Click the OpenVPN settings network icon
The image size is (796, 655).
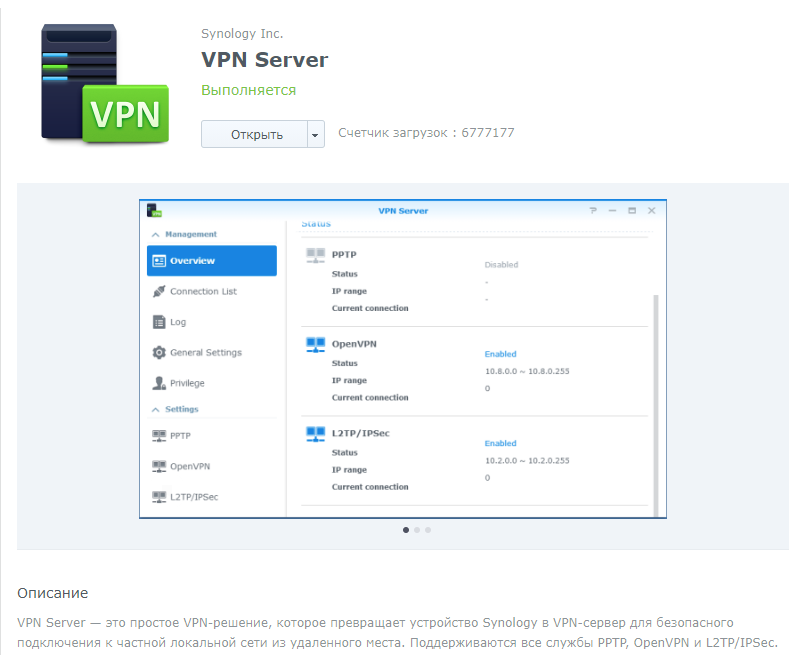(159, 466)
